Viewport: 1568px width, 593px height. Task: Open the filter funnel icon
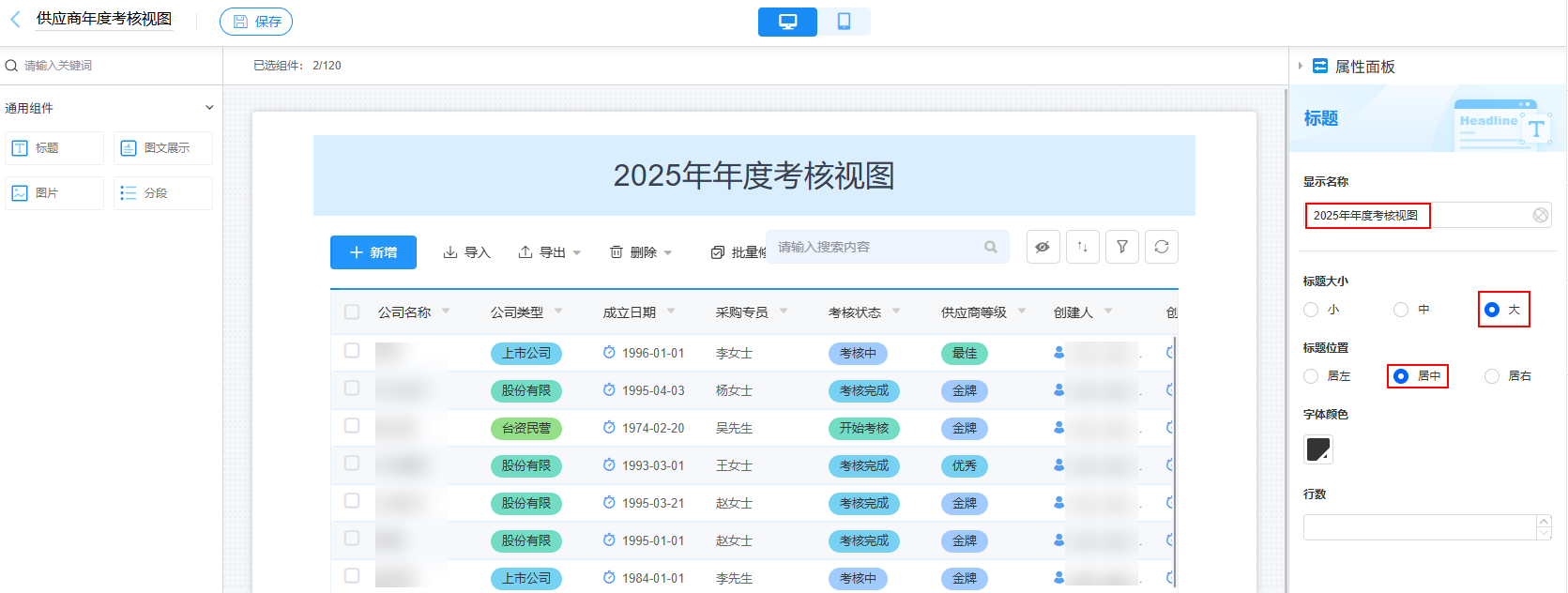coord(1122,247)
